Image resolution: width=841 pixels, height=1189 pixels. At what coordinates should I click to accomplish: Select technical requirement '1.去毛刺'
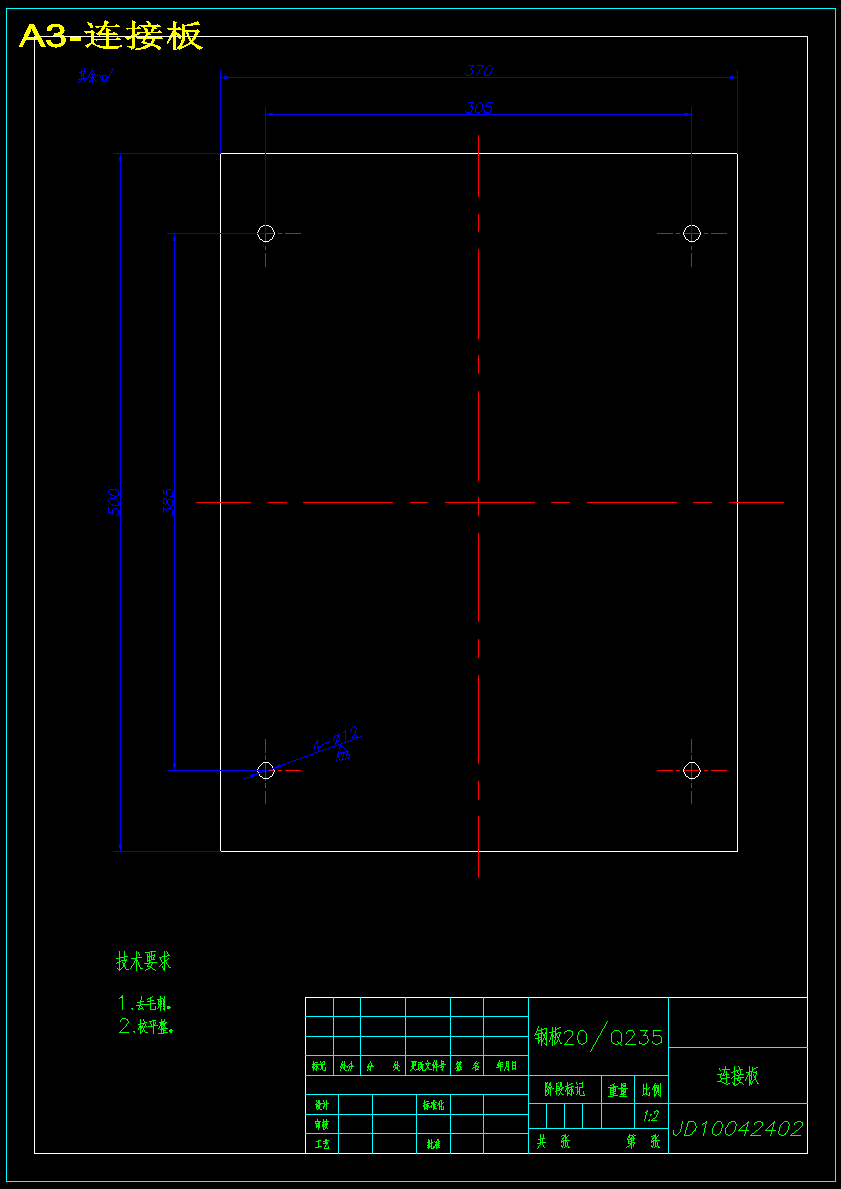click(146, 1004)
